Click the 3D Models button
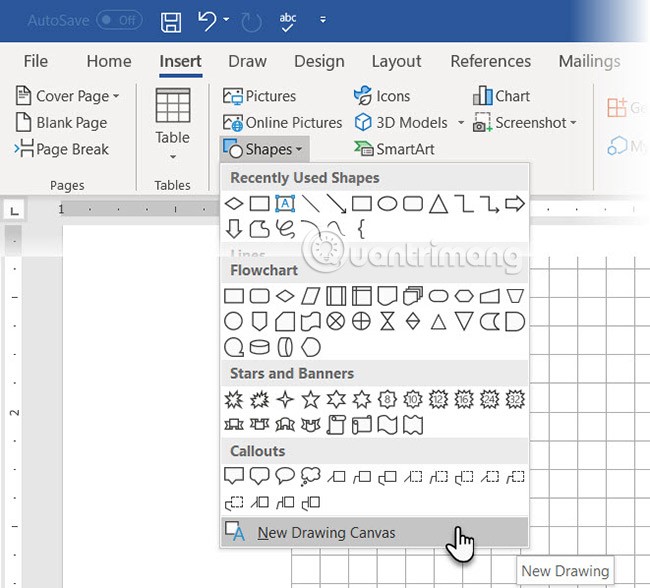The height and width of the screenshot is (588, 650). [x=401, y=122]
